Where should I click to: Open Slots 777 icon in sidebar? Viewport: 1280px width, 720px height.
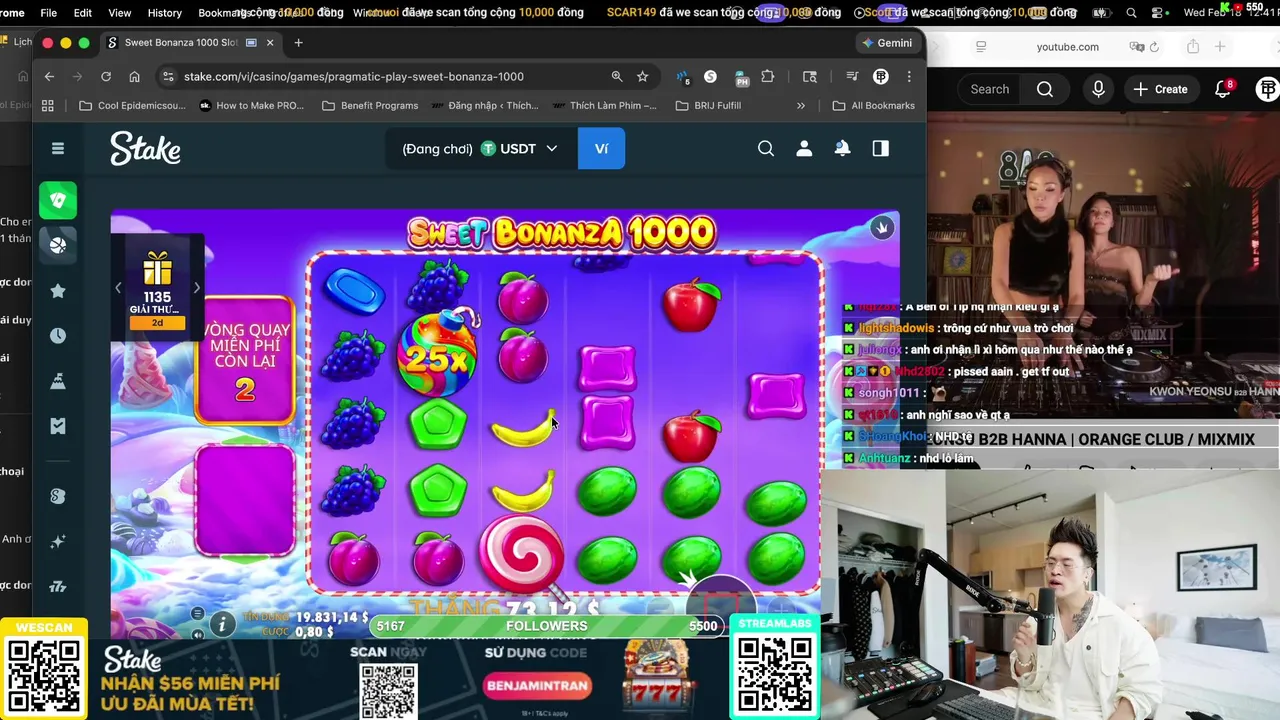click(58, 586)
